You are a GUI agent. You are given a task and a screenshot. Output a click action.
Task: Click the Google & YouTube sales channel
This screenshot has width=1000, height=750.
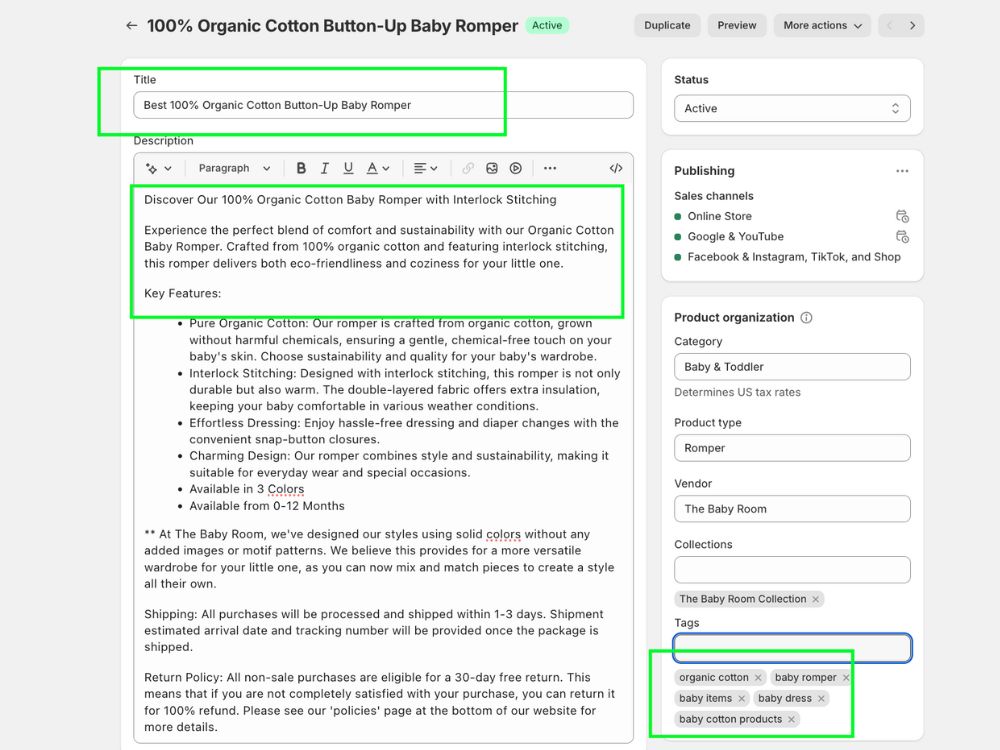[735, 237]
